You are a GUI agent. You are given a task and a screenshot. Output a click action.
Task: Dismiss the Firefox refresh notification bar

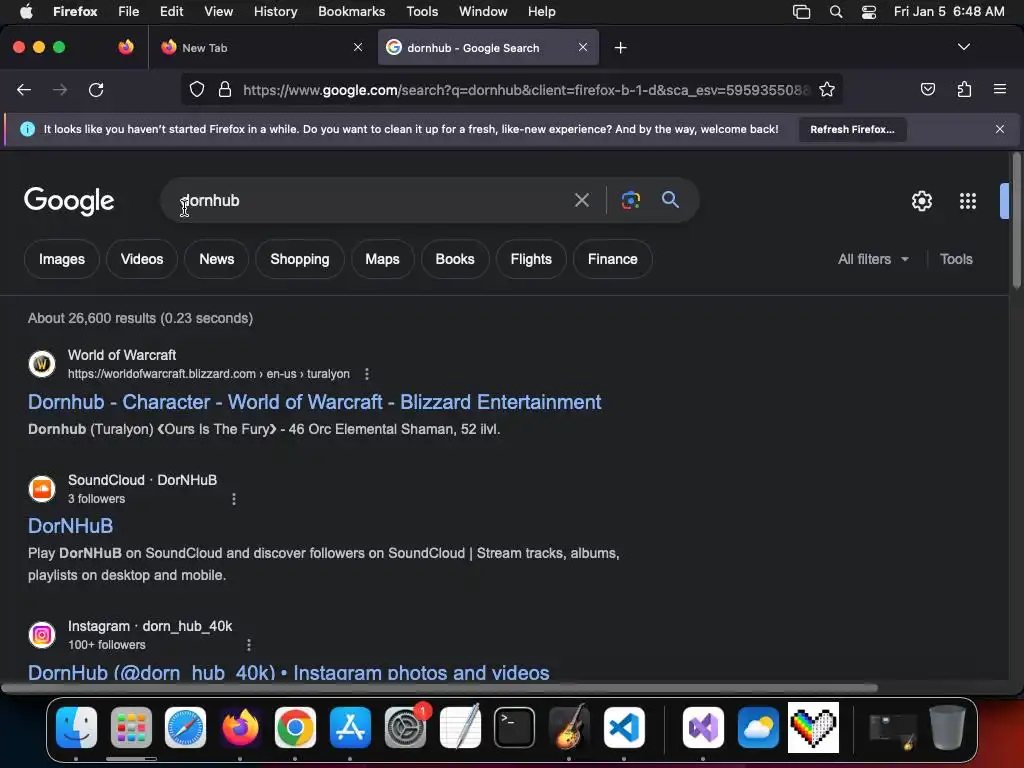tap(999, 129)
